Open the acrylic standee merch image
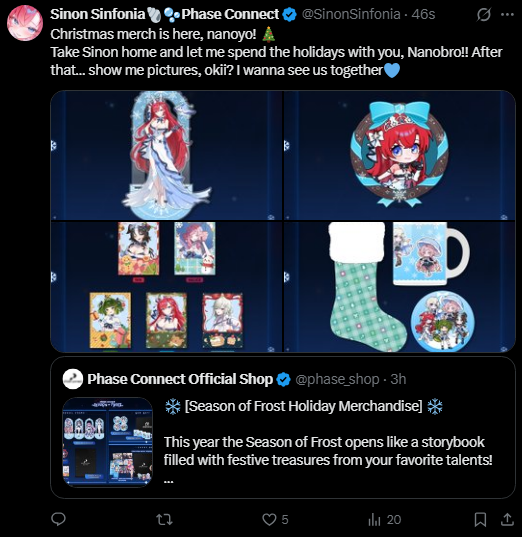Viewport: 522px width, 537px height. (x=166, y=155)
